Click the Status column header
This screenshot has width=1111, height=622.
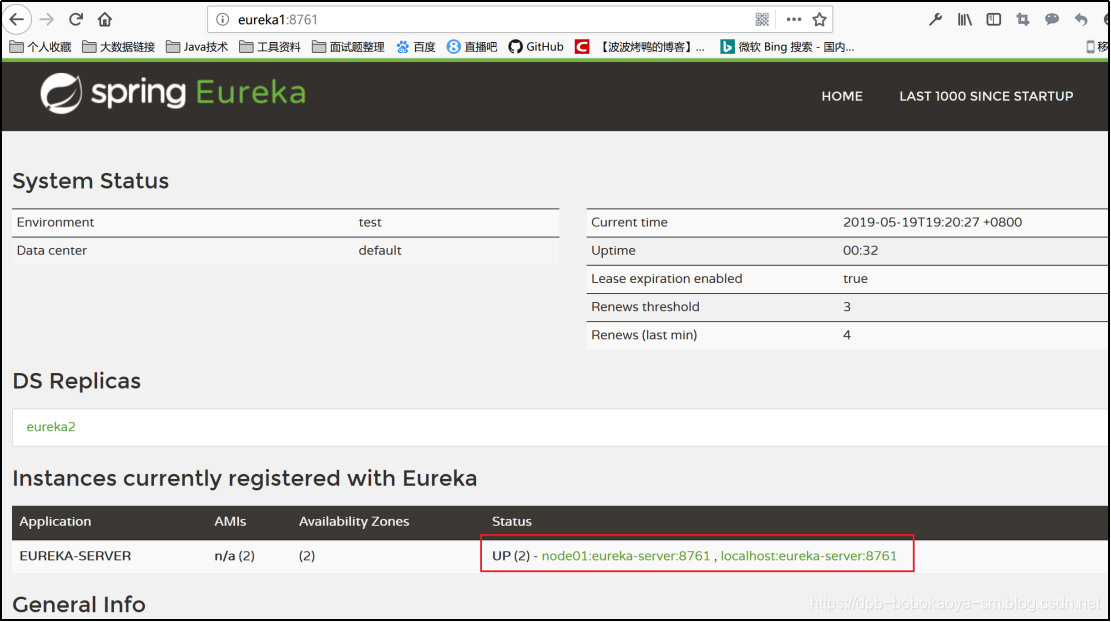[512, 521]
